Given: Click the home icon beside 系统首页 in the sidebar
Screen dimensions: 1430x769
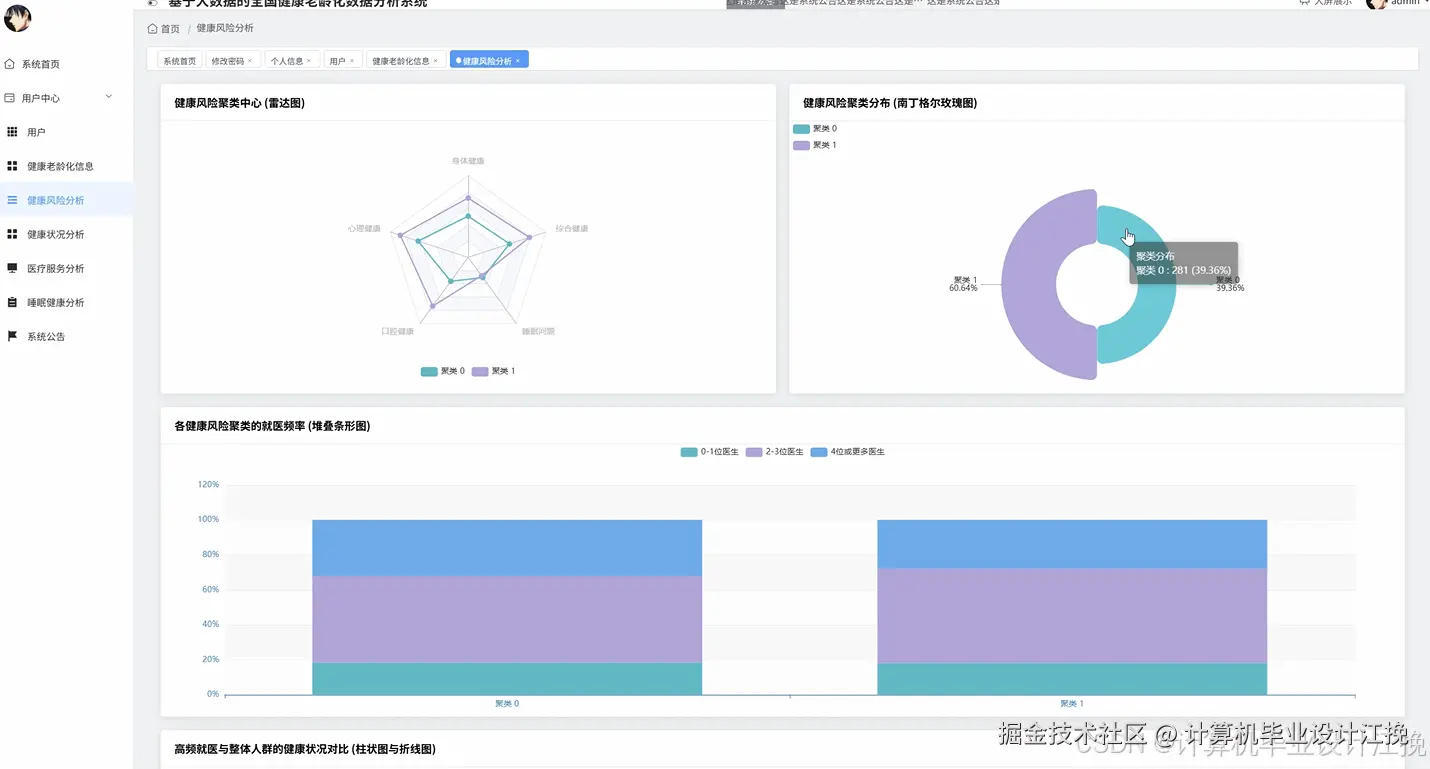Looking at the screenshot, I should 10,64.
